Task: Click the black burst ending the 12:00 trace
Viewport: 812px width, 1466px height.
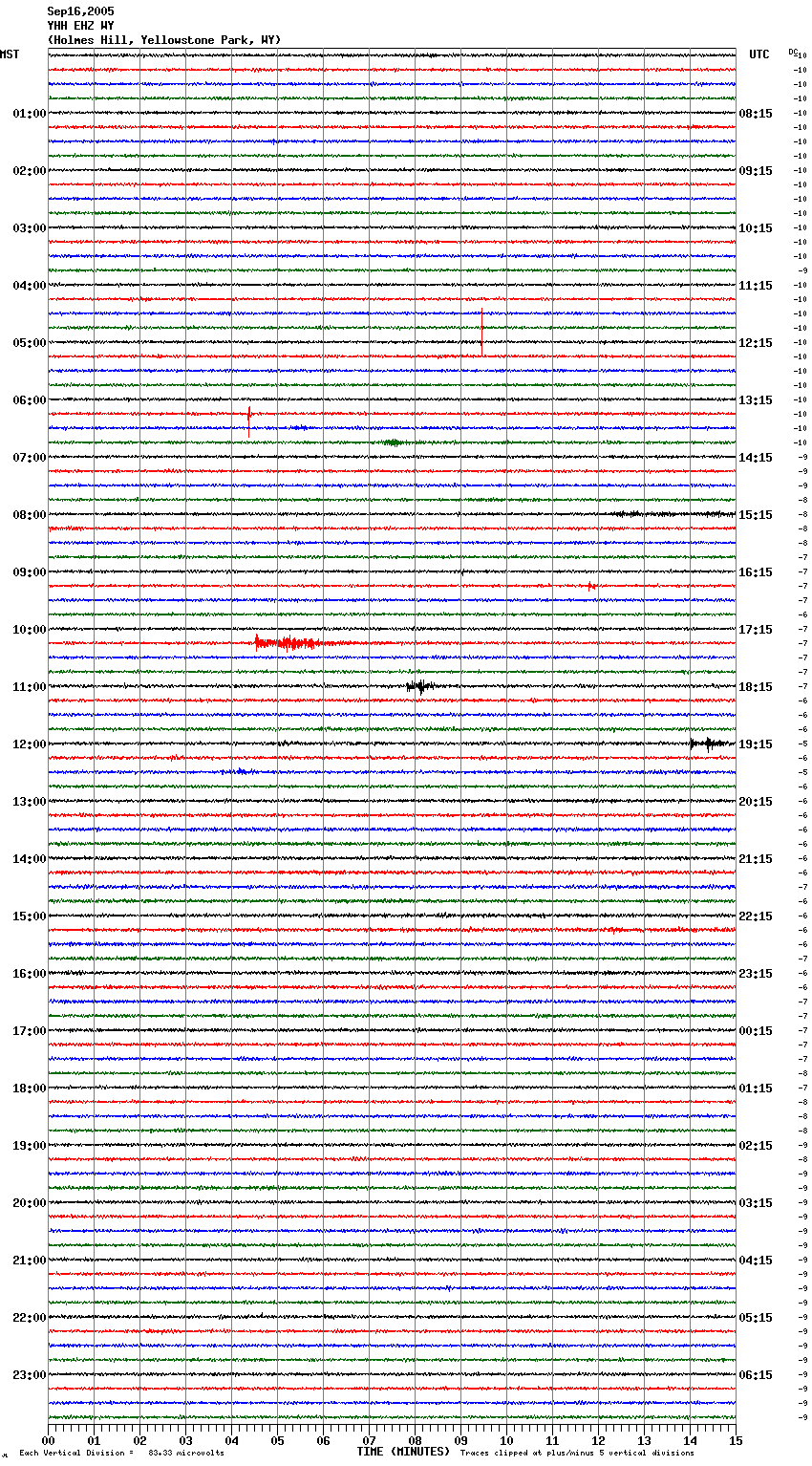Action: (710, 744)
